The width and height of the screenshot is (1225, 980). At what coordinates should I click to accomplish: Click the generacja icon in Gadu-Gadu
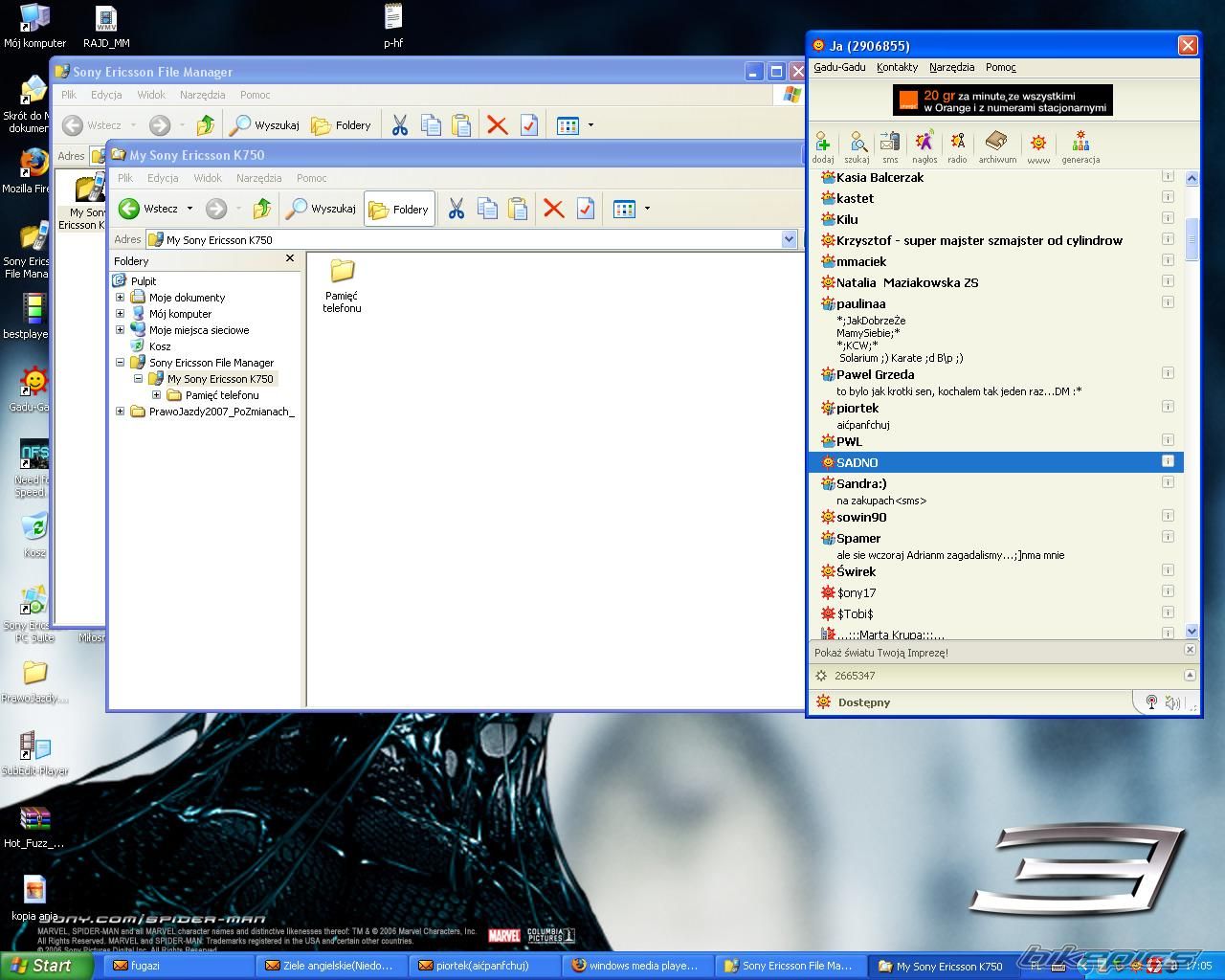click(1080, 144)
